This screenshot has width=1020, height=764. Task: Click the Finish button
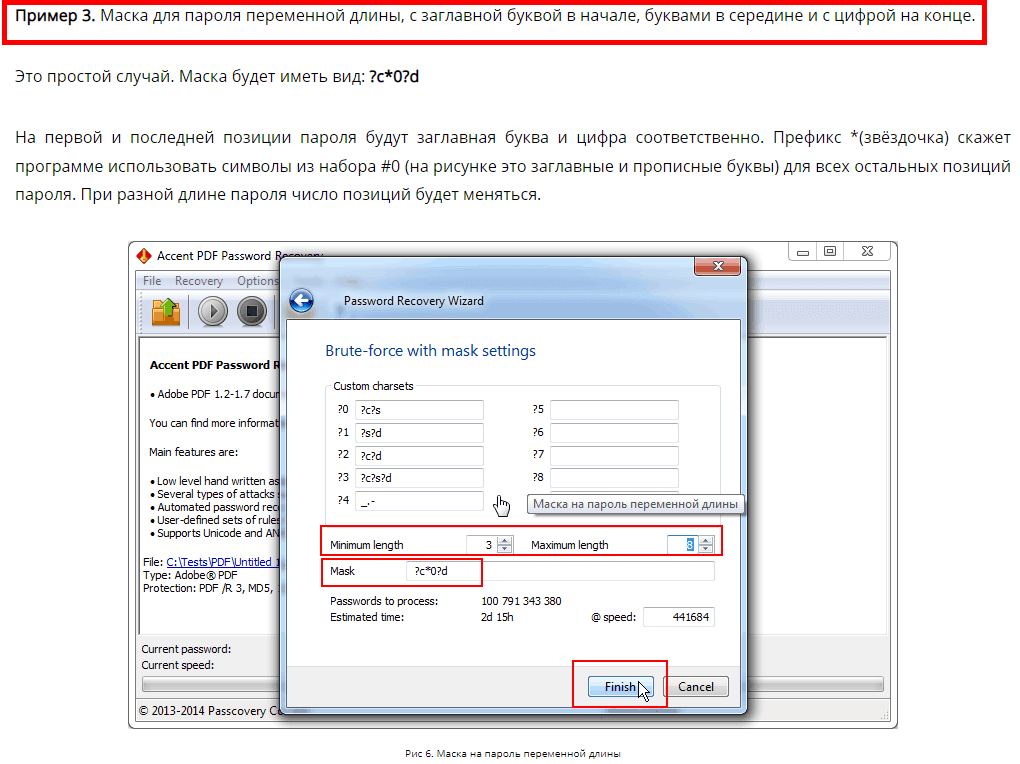point(621,687)
